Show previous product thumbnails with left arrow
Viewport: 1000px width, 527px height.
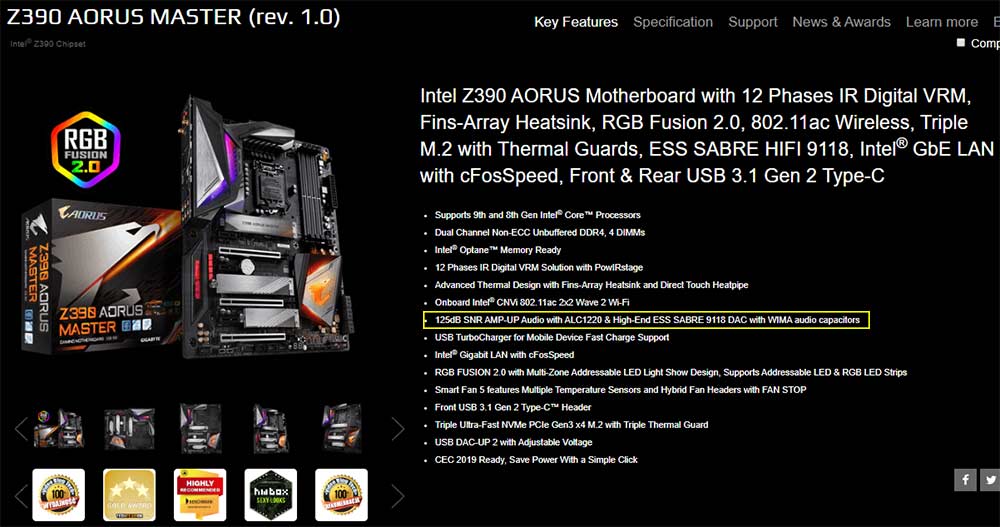pos(21,429)
